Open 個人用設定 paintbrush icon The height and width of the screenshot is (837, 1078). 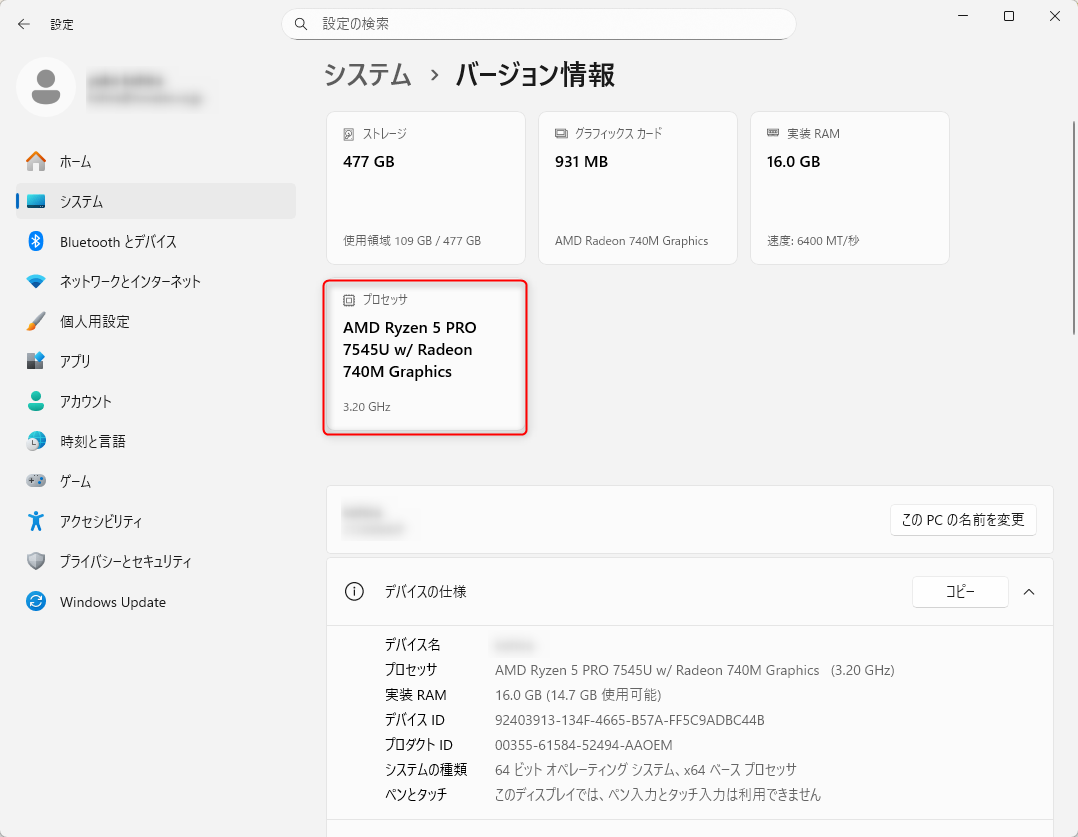[36, 321]
